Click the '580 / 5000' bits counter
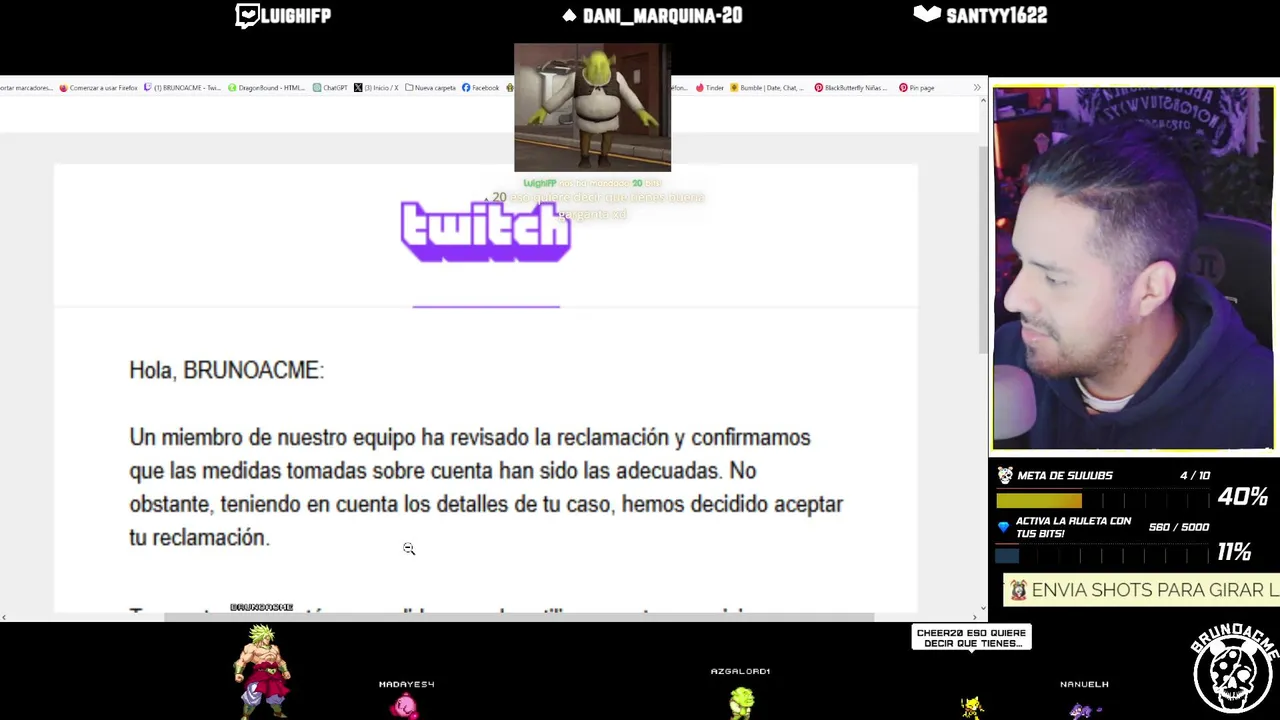 pyautogui.click(x=1179, y=527)
